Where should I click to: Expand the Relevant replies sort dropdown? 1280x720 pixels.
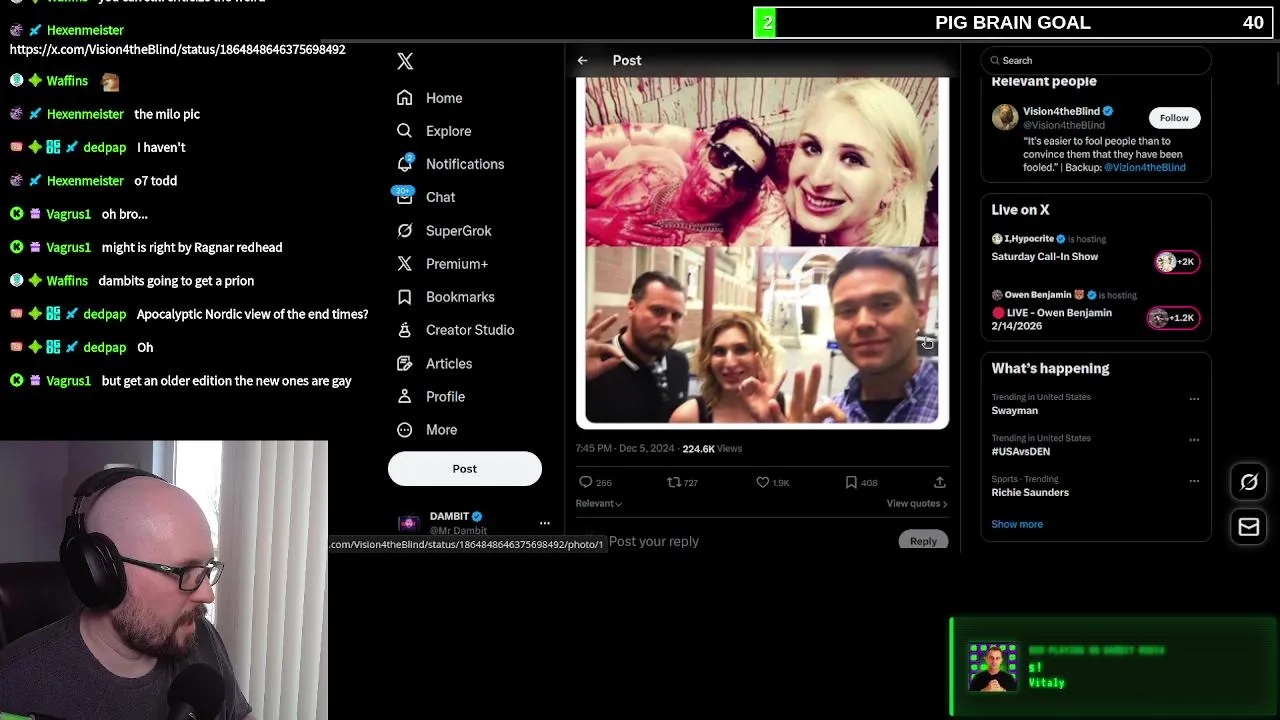(599, 504)
